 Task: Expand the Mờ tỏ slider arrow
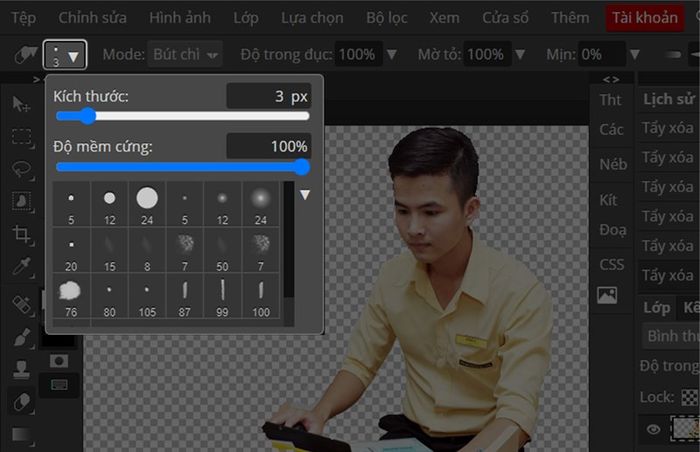click(520, 54)
